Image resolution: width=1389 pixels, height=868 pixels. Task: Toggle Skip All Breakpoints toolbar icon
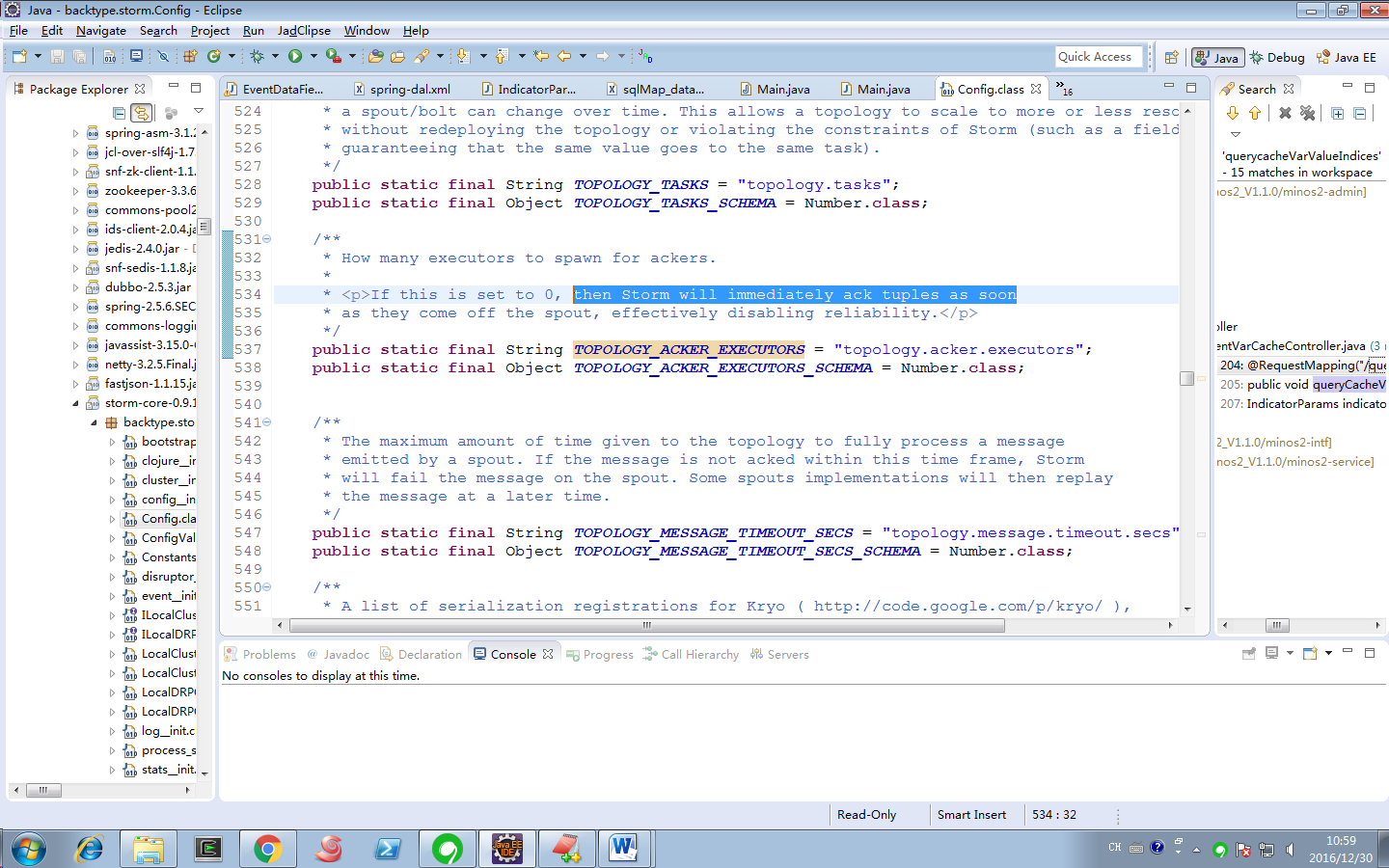click(x=163, y=57)
